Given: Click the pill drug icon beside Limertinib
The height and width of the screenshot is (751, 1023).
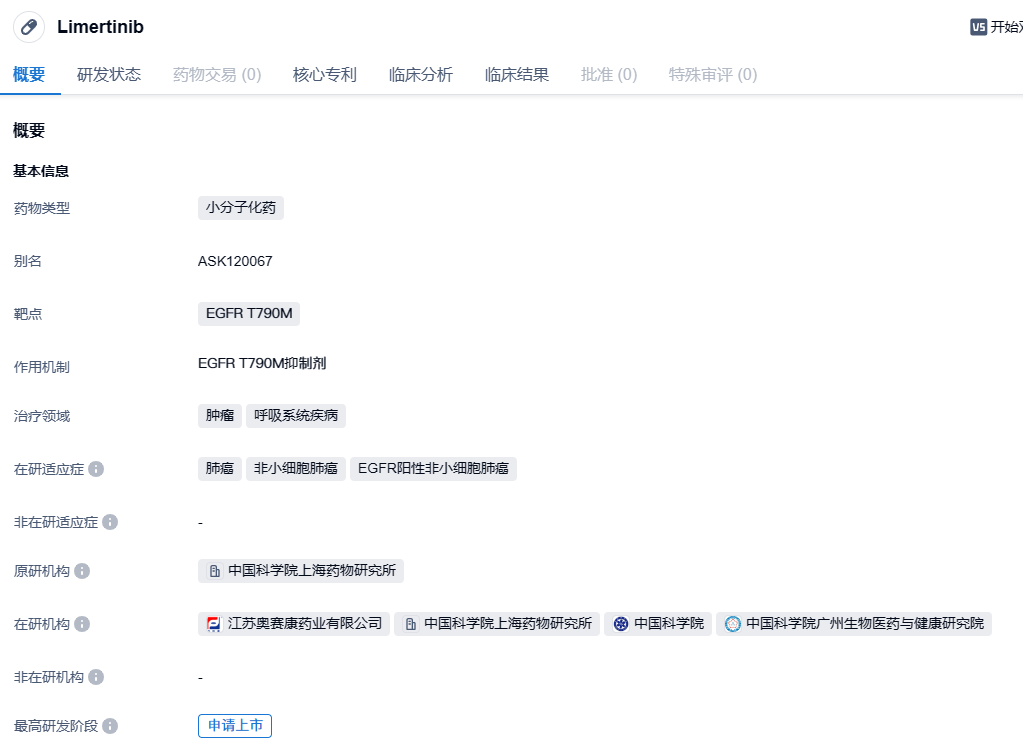Looking at the screenshot, I should (x=29, y=27).
